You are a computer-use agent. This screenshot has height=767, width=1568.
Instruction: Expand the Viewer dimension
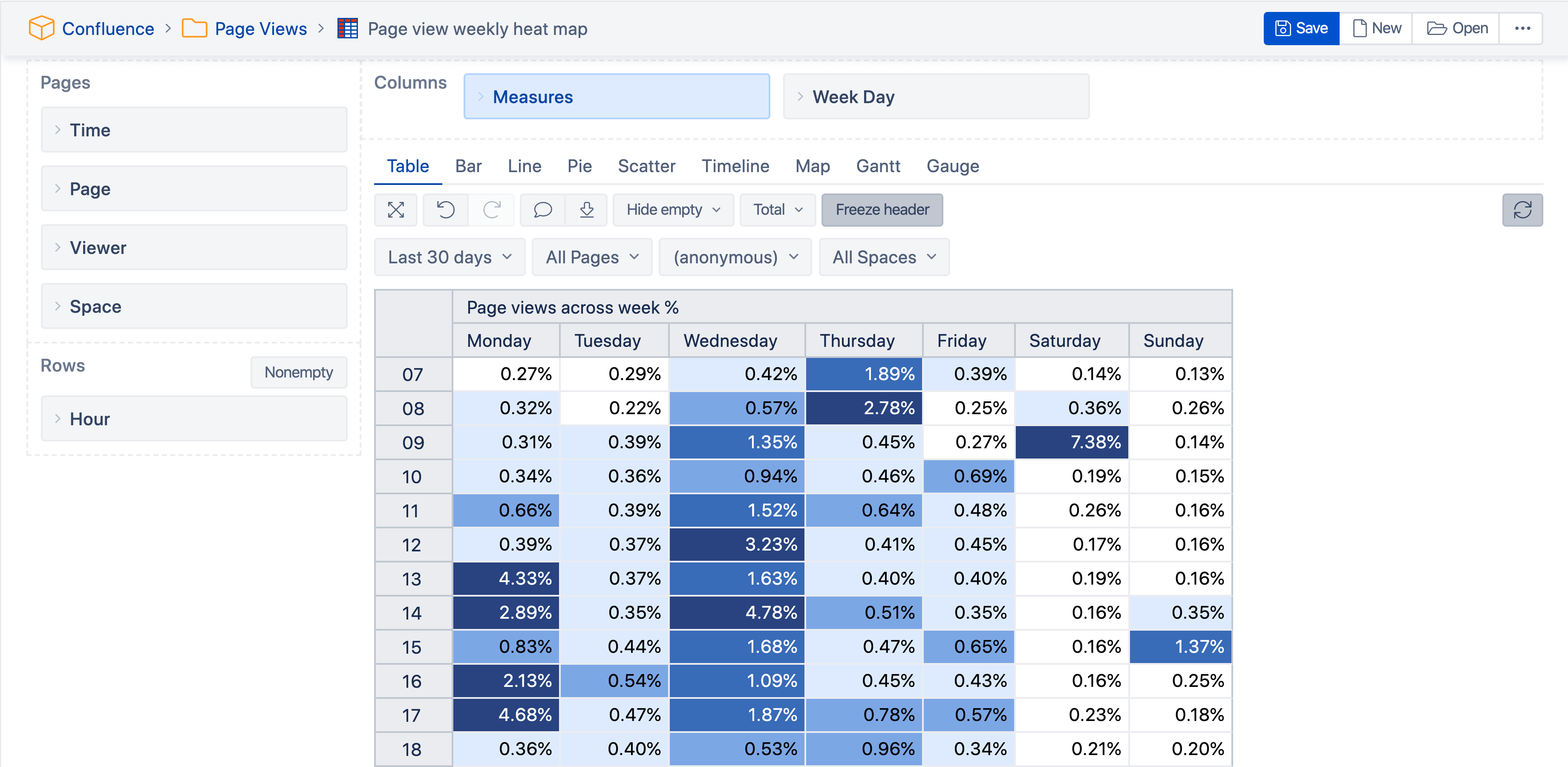(194, 248)
